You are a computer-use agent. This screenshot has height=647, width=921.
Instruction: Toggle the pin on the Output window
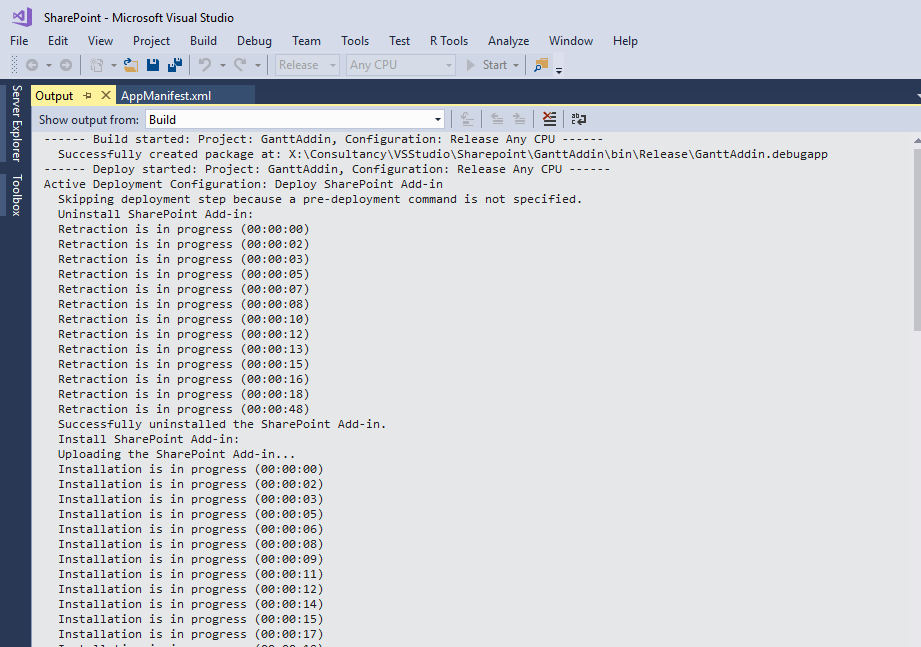[88, 95]
